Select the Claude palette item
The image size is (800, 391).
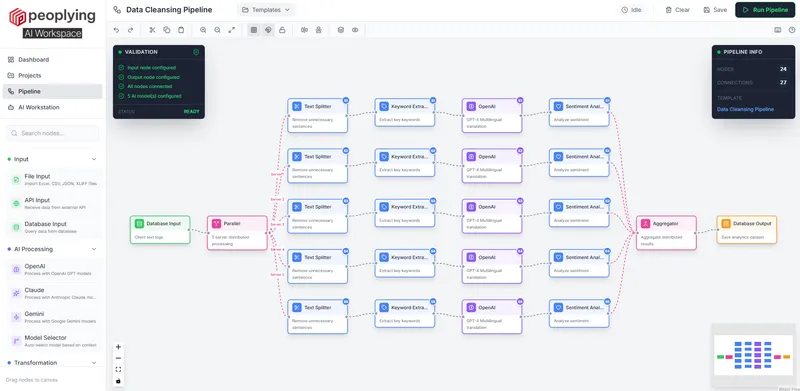(x=54, y=293)
